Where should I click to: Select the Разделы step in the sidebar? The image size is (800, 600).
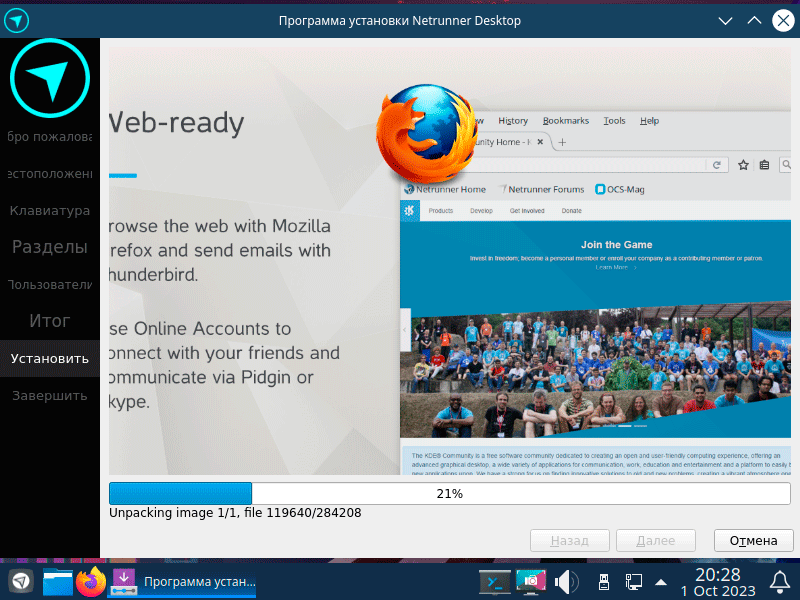click(x=50, y=247)
